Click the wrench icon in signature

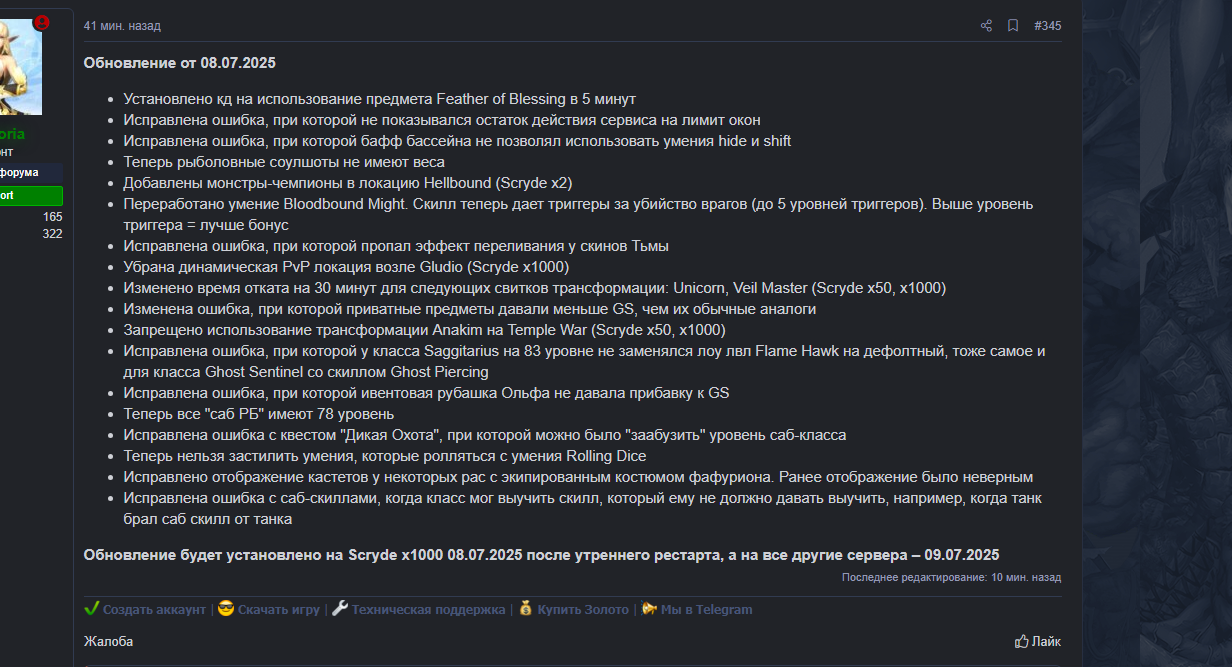[x=340, y=608]
